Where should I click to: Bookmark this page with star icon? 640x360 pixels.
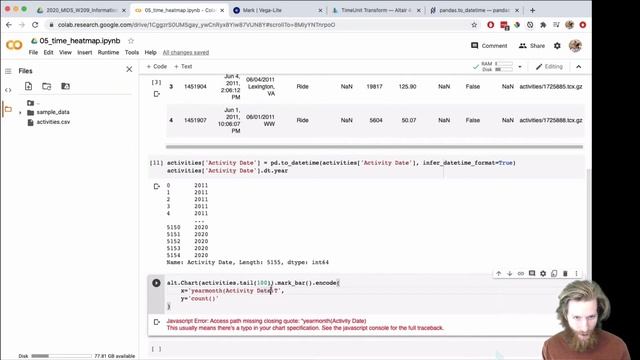pyautogui.click(x=474, y=25)
